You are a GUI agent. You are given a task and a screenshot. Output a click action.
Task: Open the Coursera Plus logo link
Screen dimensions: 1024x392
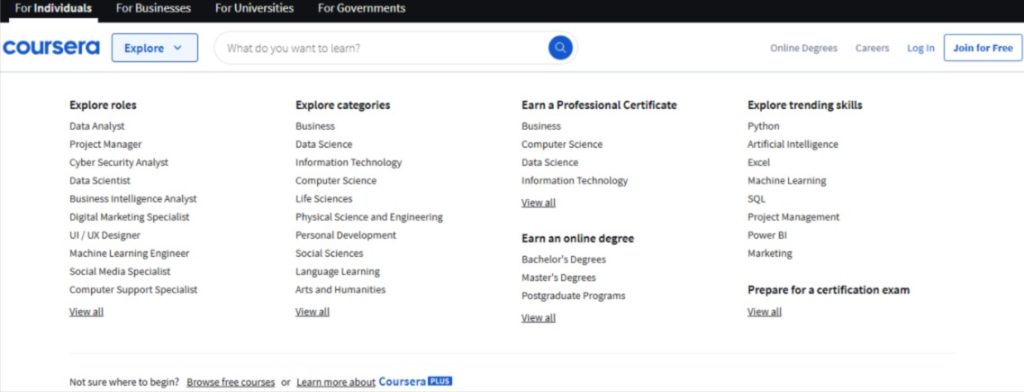coord(415,382)
